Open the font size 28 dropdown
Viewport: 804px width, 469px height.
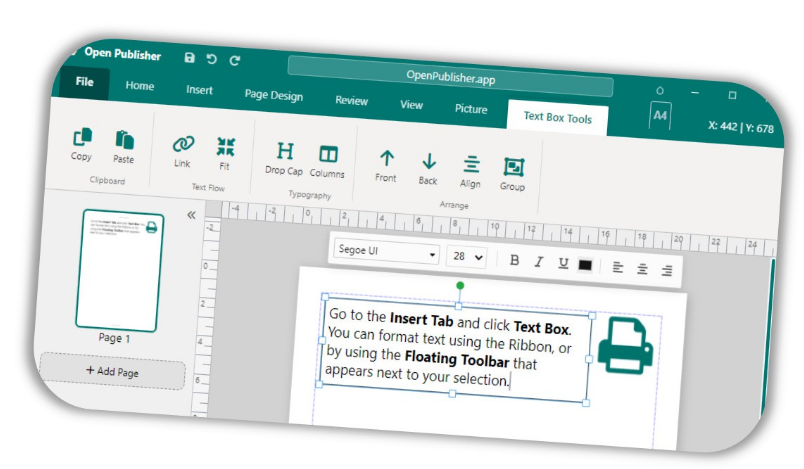[x=467, y=256]
